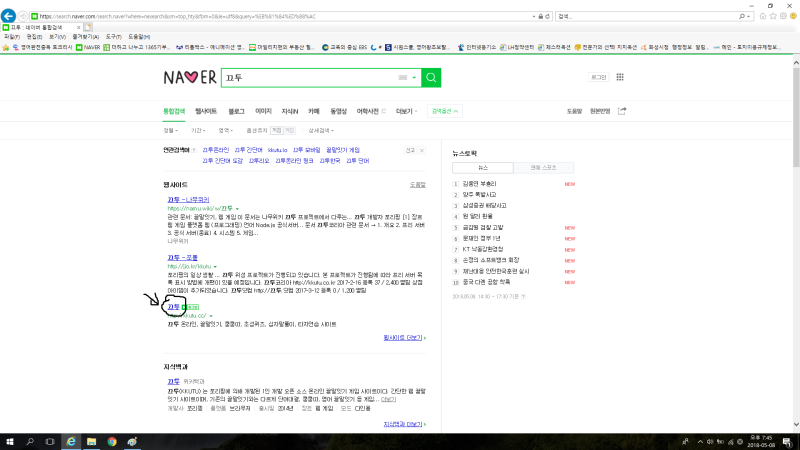Open the 교육의 중심 EBS bookmark
Image resolution: width=800 pixels, height=450 pixels.
[344, 47]
